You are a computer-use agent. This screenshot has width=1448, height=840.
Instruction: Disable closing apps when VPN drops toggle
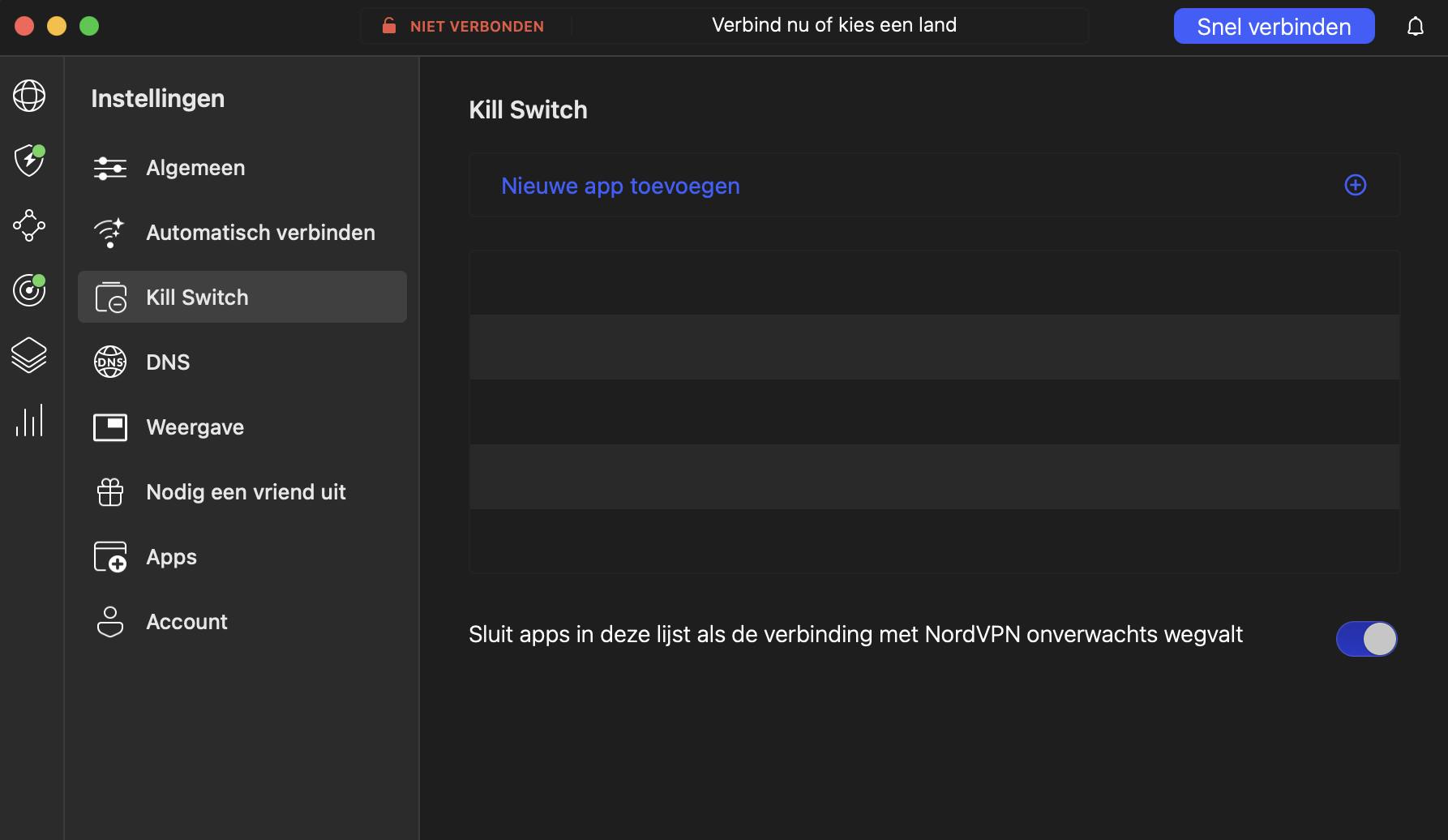(x=1366, y=639)
